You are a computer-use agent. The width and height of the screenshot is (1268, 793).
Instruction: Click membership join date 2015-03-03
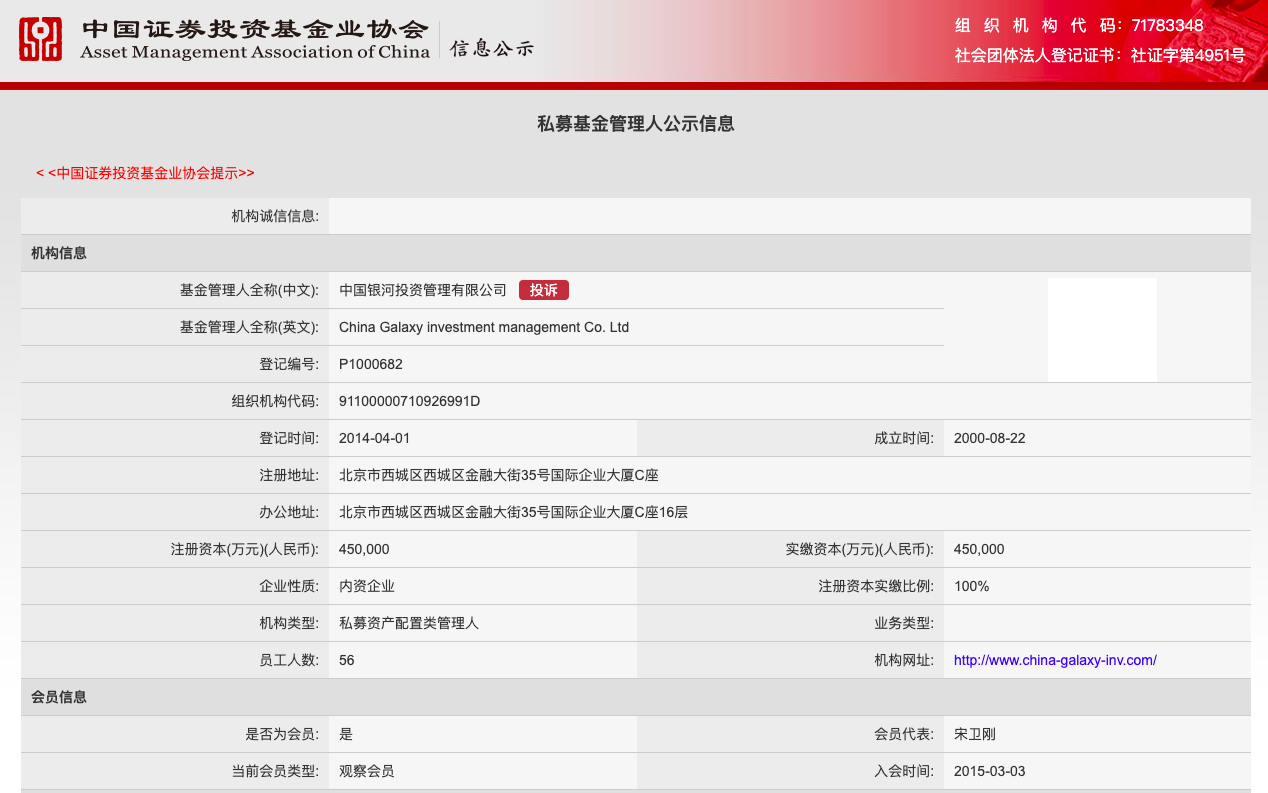pos(990,771)
